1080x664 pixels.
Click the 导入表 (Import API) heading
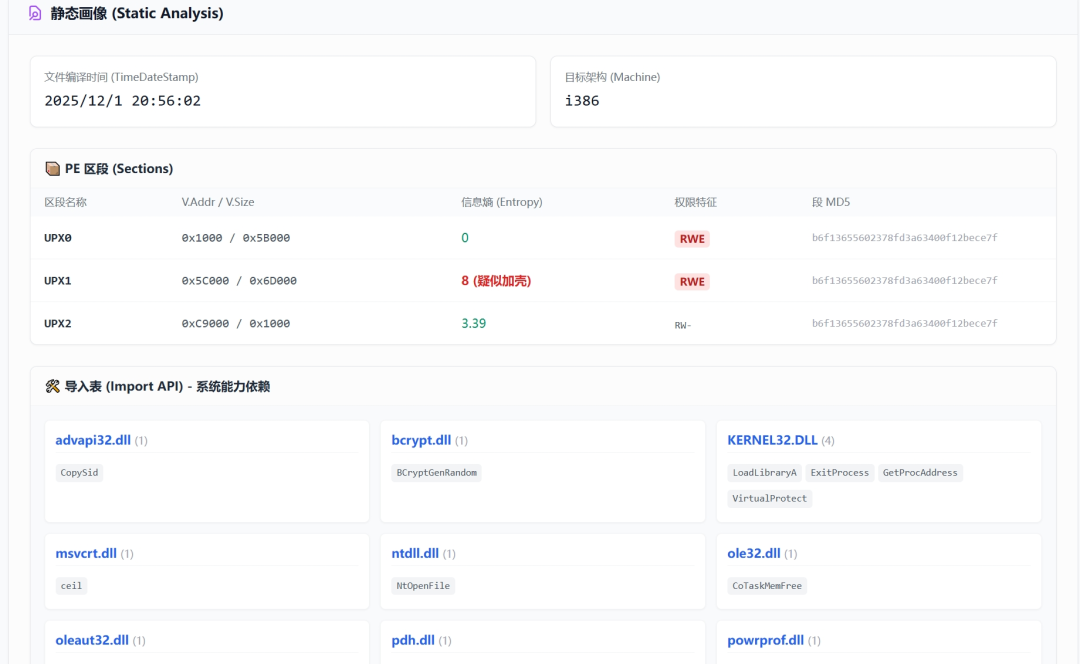167,386
